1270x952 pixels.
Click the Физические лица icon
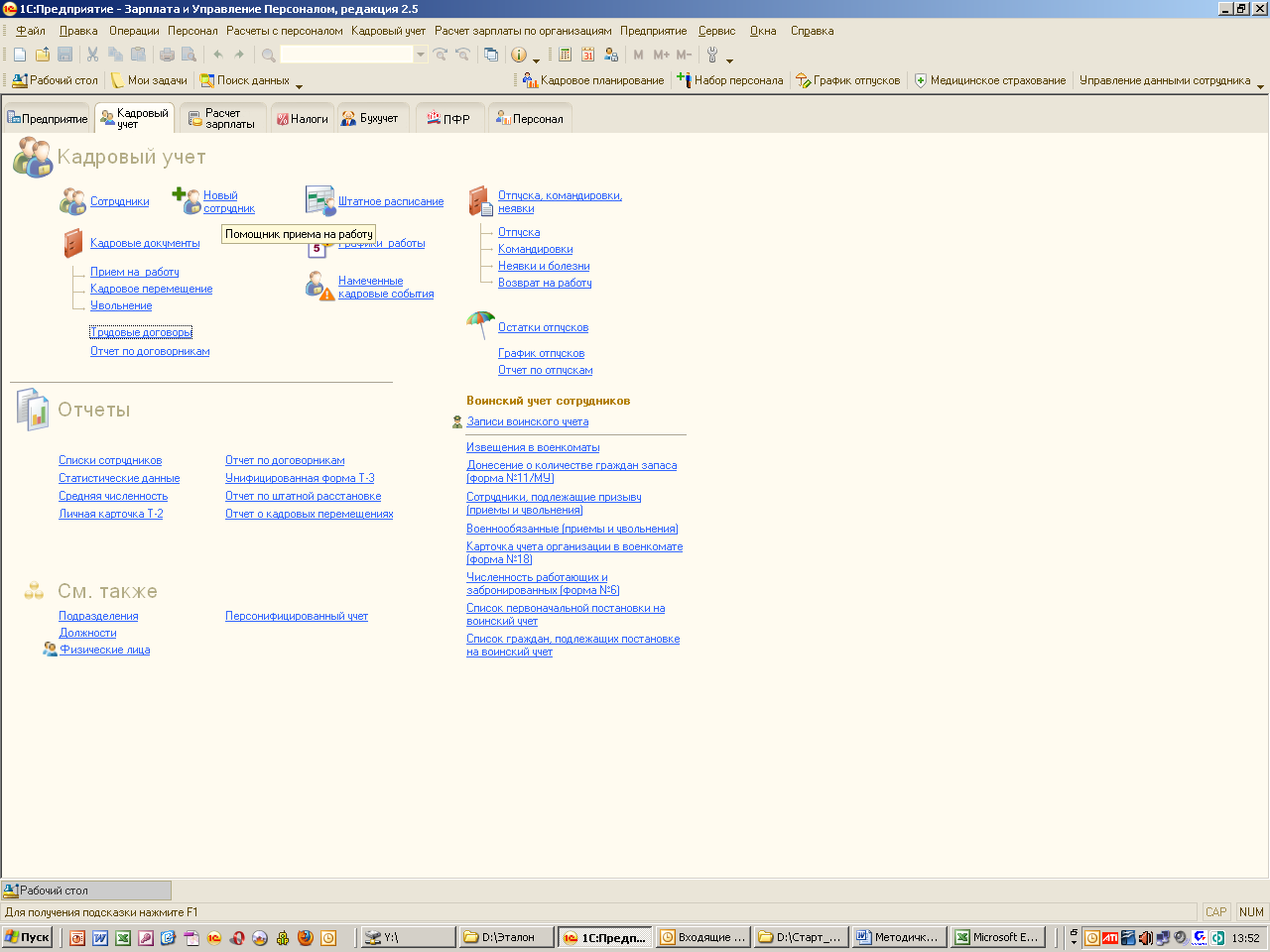tap(50, 650)
